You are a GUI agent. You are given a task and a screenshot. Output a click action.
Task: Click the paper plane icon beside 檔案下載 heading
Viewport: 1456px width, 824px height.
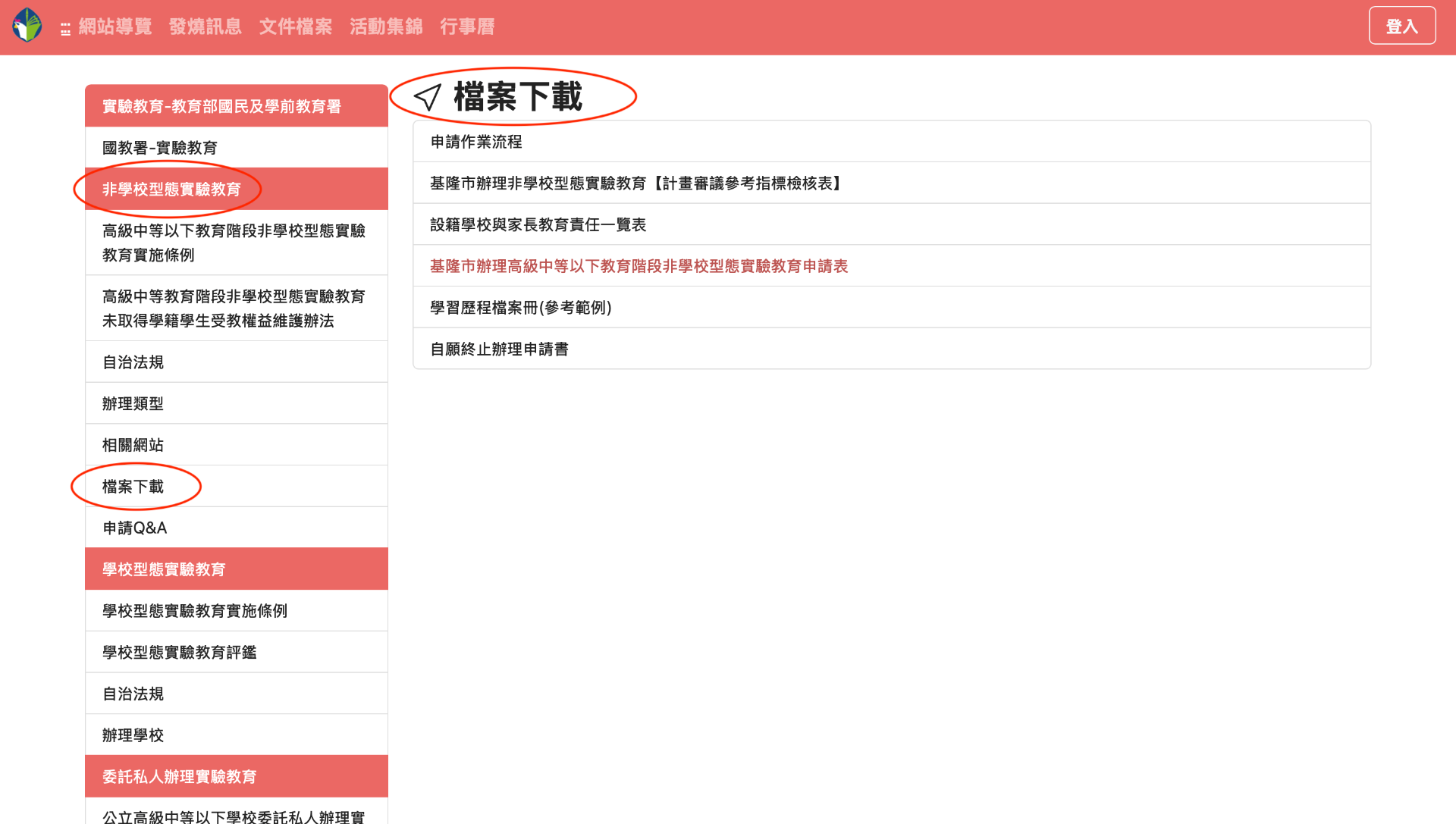[428, 97]
